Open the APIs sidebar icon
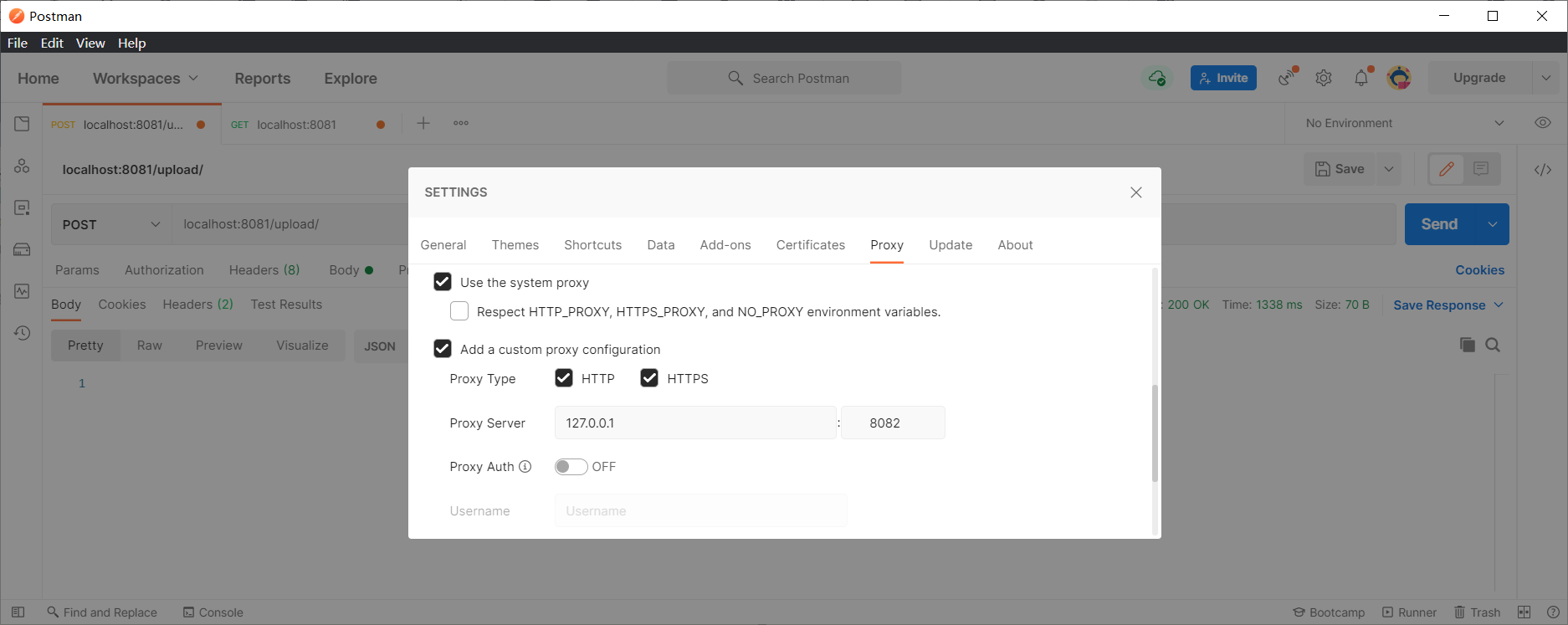 [x=22, y=166]
